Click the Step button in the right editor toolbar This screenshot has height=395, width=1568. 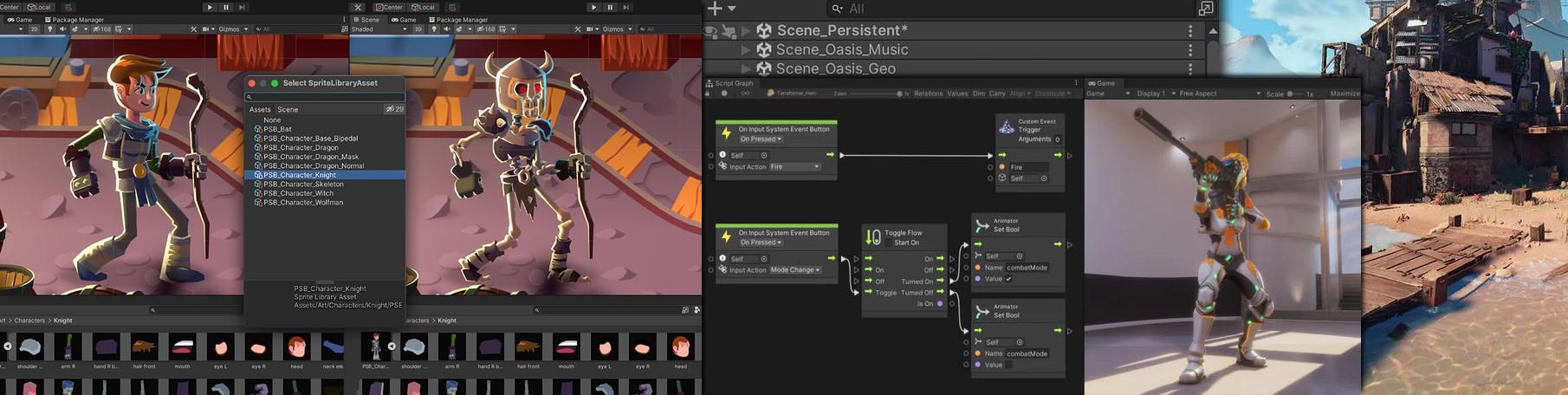[626, 7]
